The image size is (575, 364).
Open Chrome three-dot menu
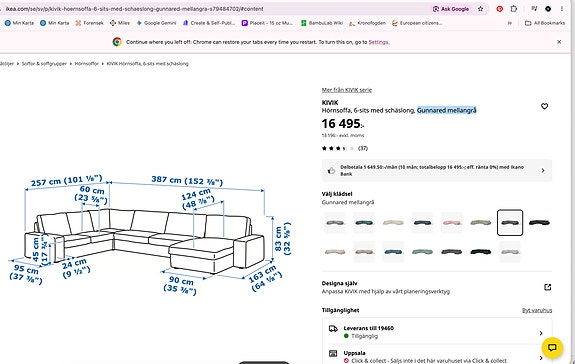[x=561, y=9]
